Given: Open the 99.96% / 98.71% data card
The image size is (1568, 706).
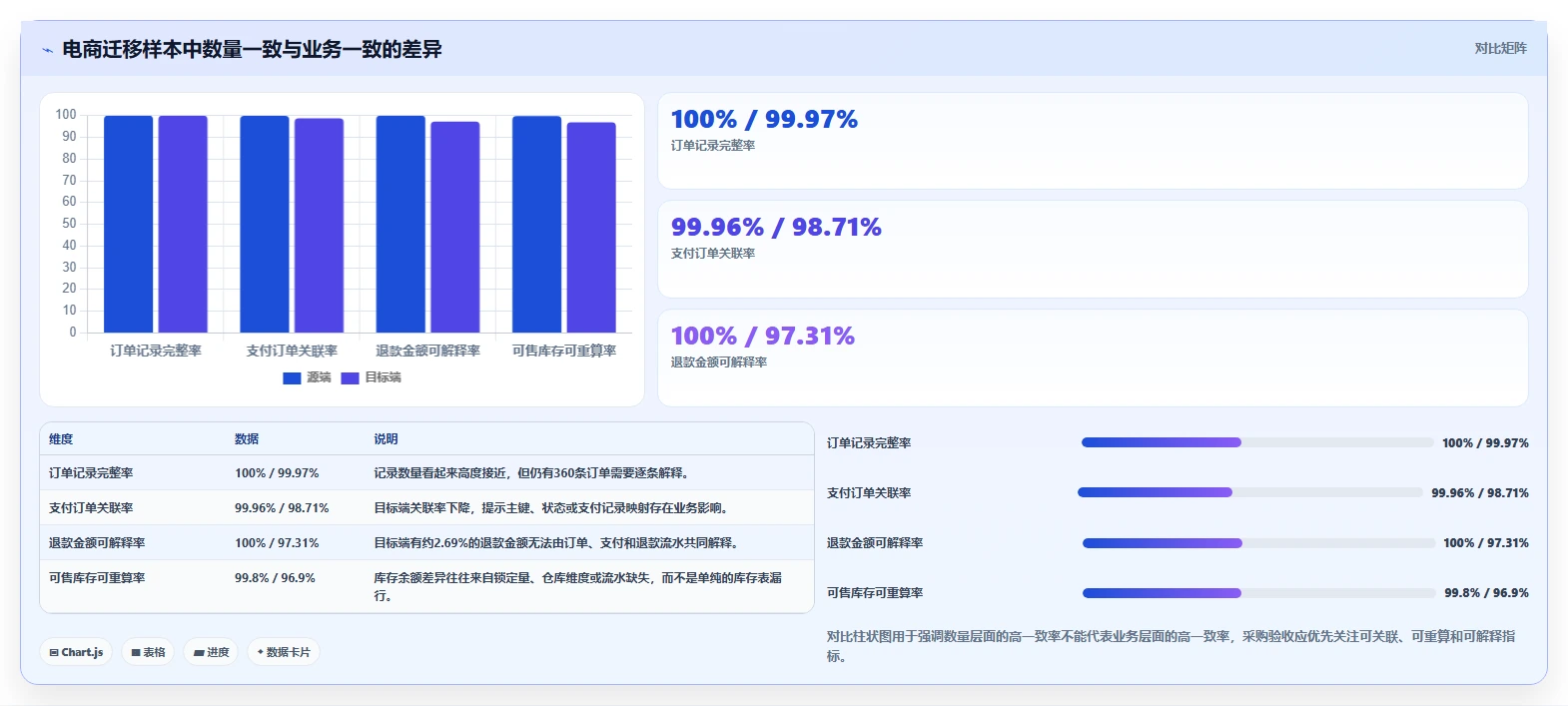Looking at the screenshot, I should coord(1093,250).
